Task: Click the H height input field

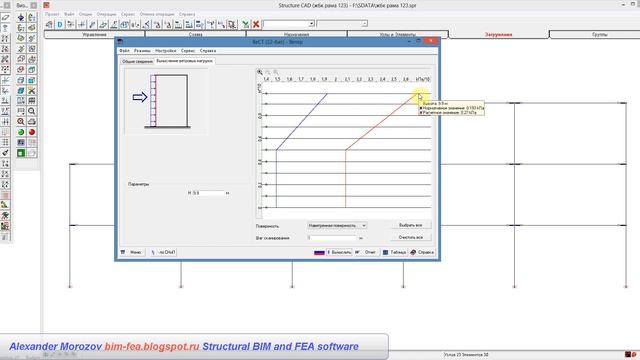Action: [208, 193]
